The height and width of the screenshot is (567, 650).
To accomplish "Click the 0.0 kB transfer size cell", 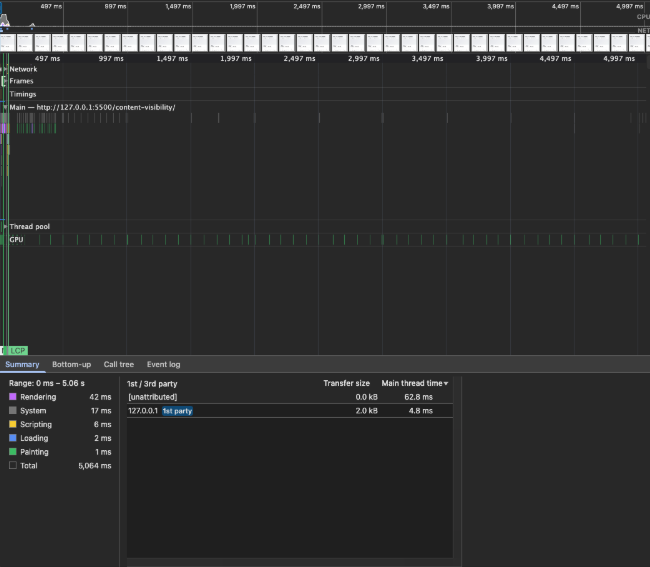I will pos(366,397).
